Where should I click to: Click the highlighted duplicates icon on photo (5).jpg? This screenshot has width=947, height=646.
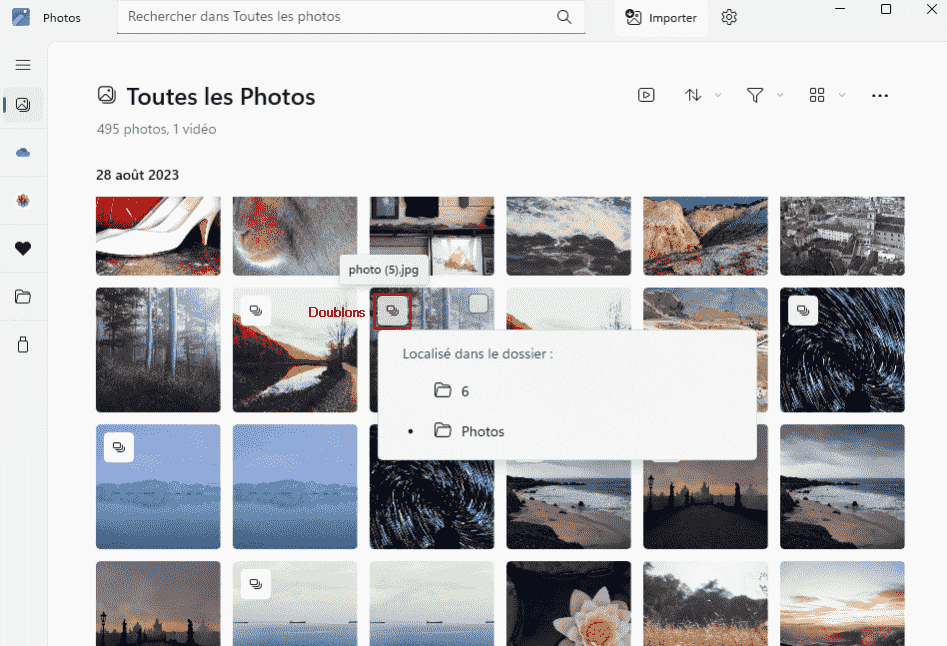click(x=392, y=311)
